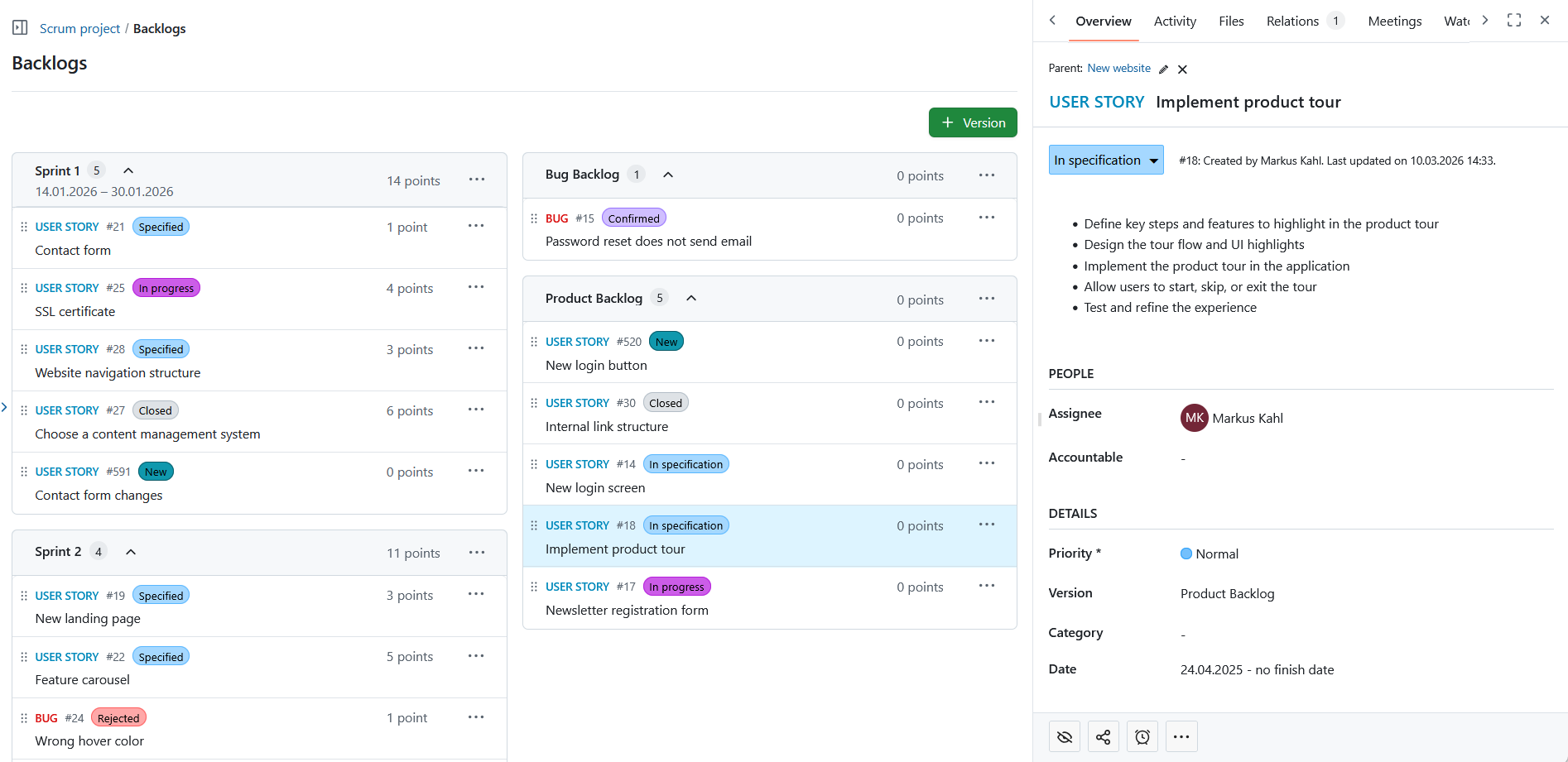Share the work package via share icon

click(1104, 736)
